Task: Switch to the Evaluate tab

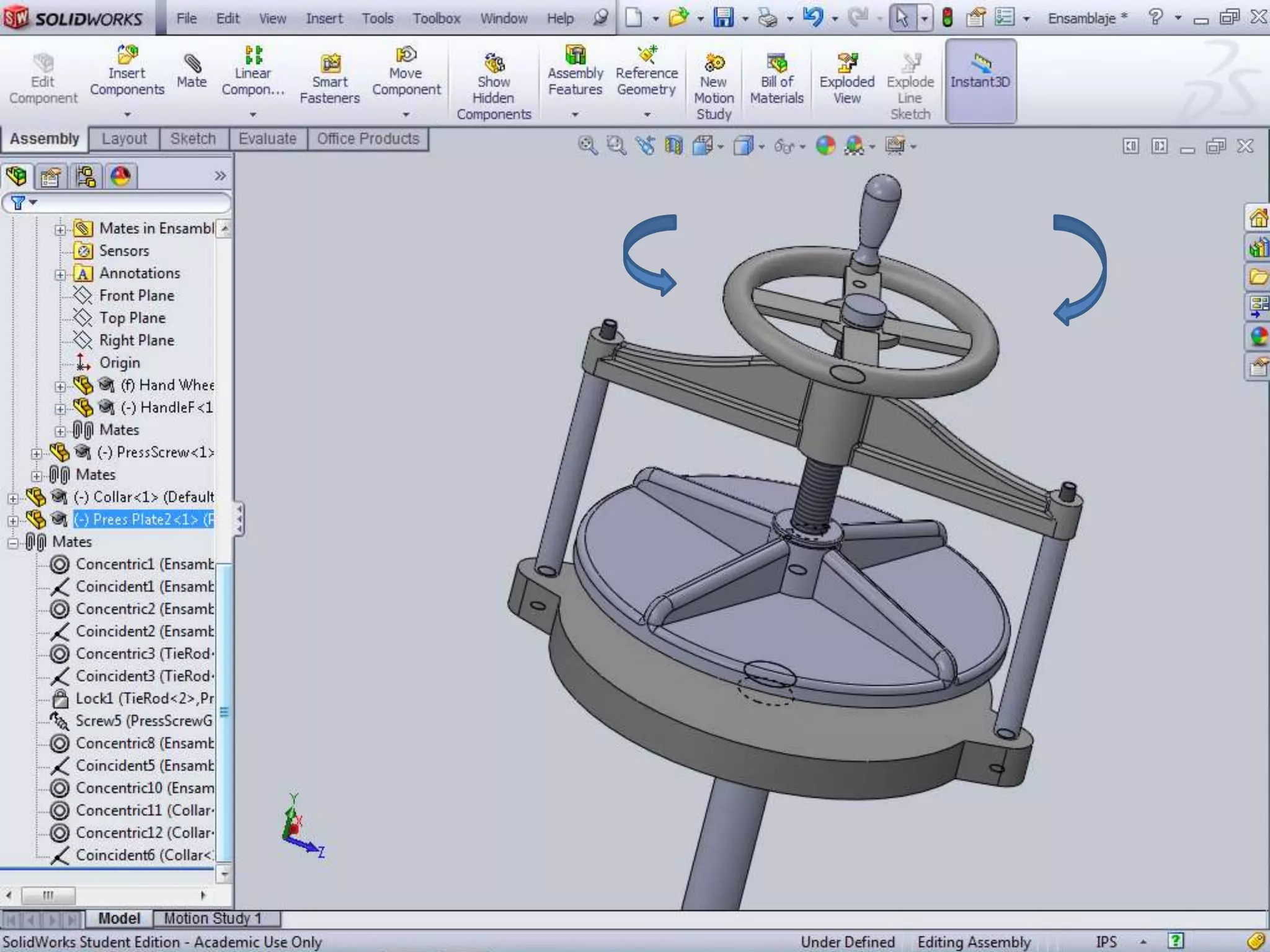Action: pos(267,139)
